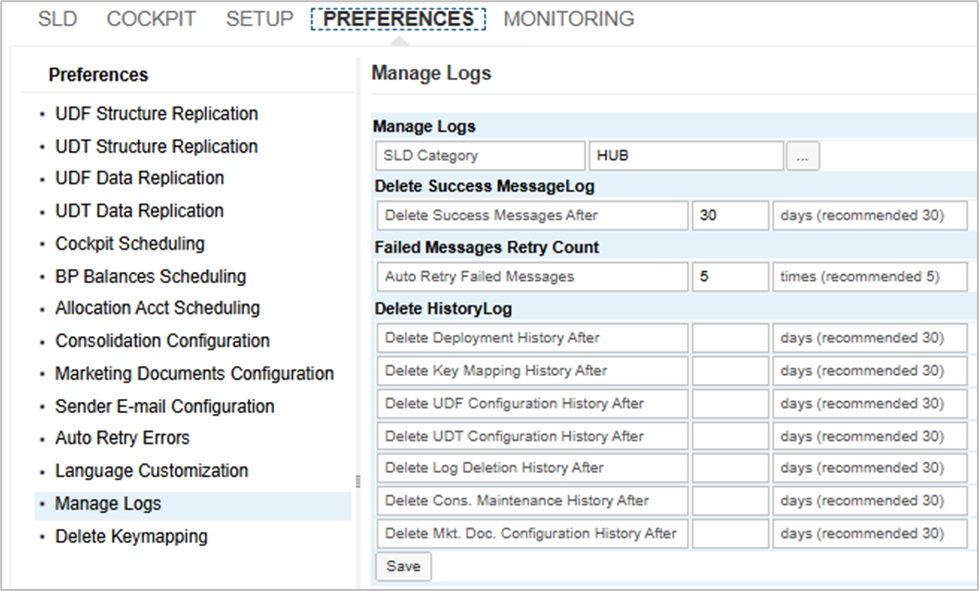
Task: Open Sender E-mail Configuration
Action: coord(164,407)
